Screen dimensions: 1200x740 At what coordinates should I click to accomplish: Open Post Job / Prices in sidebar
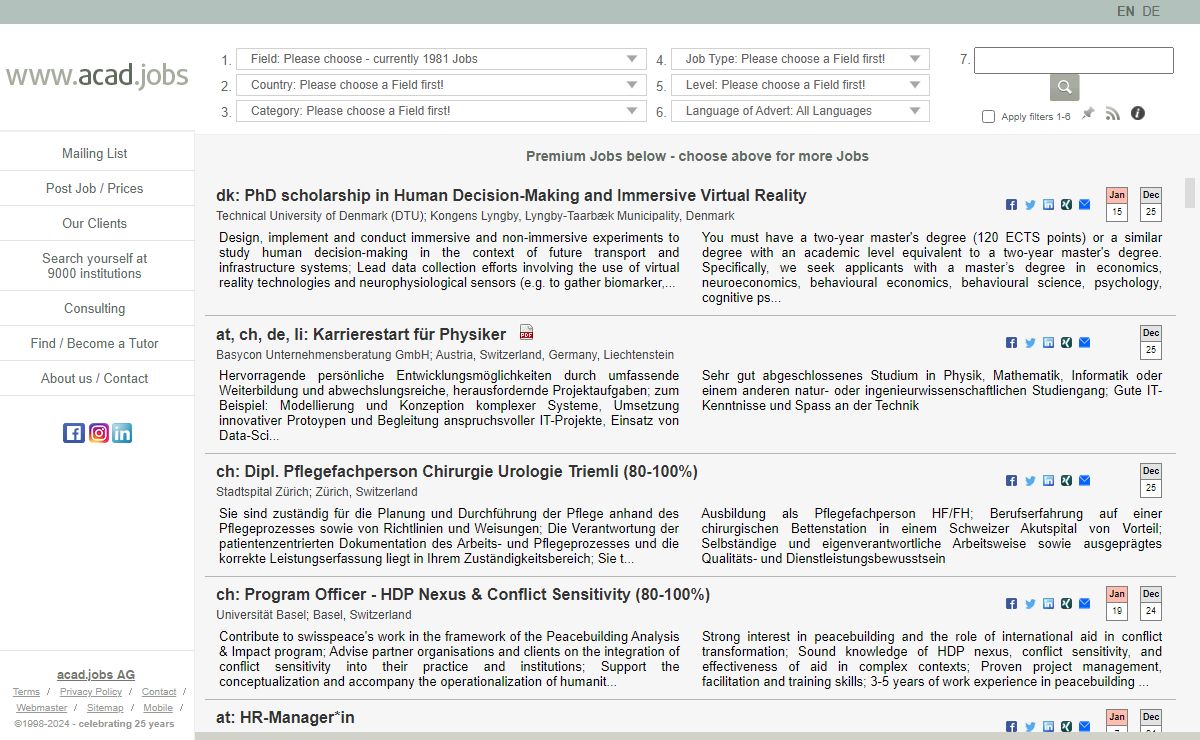95,188
